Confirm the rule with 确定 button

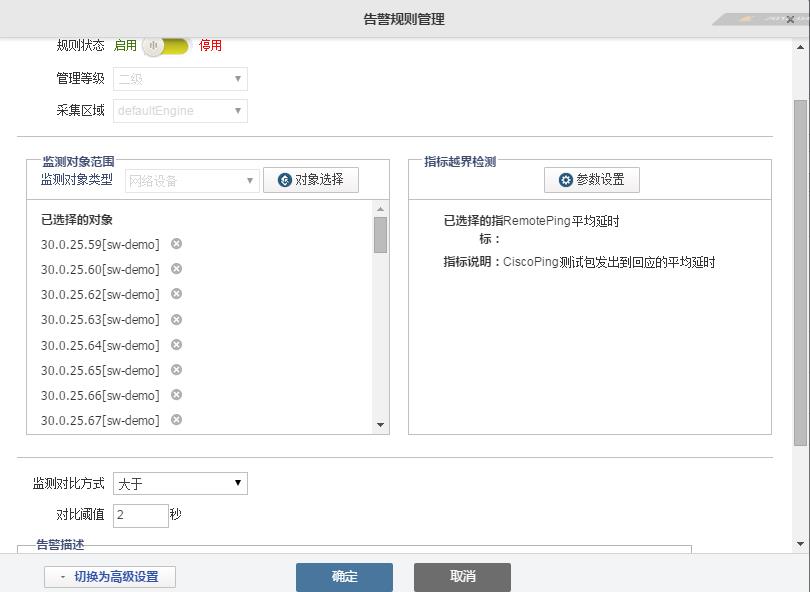tap(344, 577)
